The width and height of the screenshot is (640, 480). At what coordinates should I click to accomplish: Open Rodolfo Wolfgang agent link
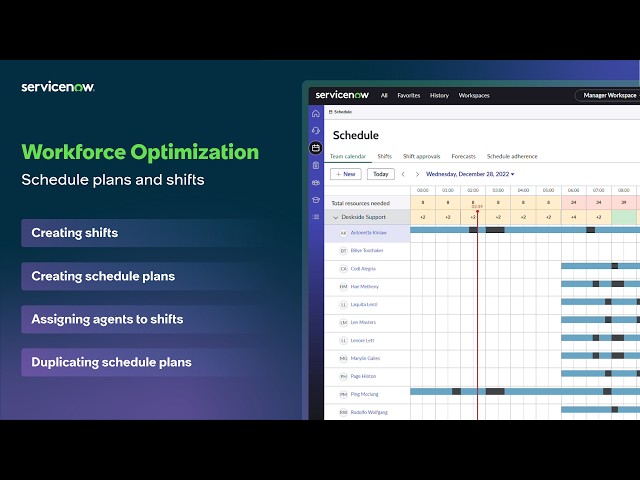[x=369, y=412]
